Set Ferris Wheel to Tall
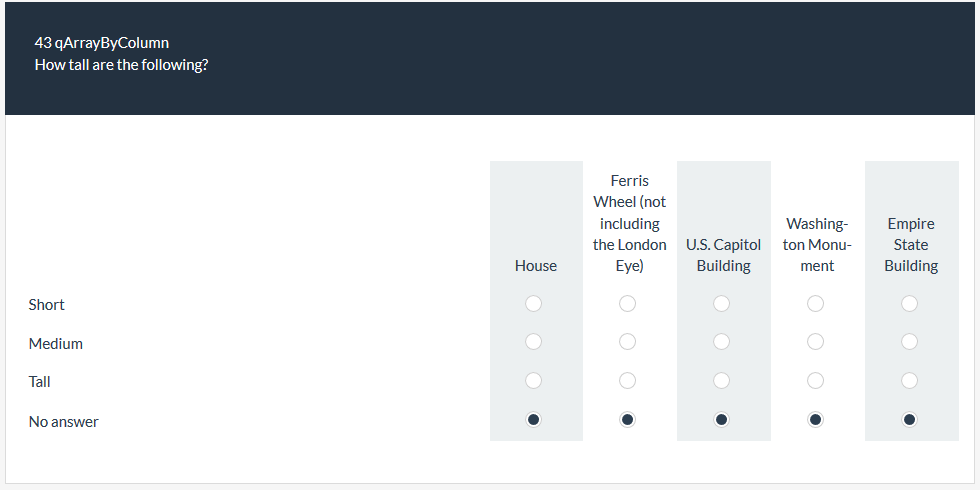Screen dimensions: 980x490 tap(627, 380)
